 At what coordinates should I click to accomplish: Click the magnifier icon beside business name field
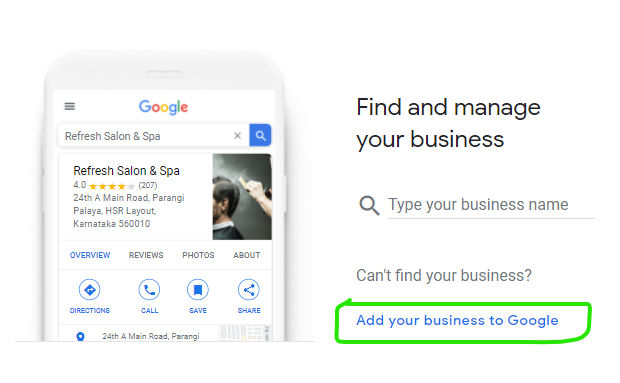(369, 206)
